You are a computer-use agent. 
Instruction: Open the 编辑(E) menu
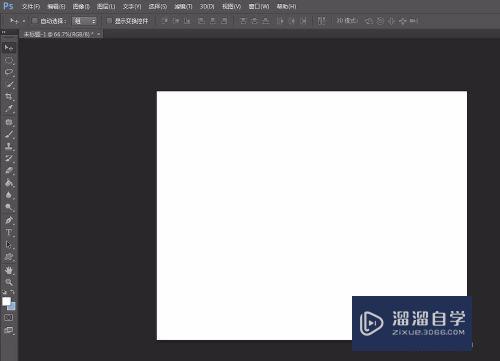pyautogui.click(x=56, y=6)
